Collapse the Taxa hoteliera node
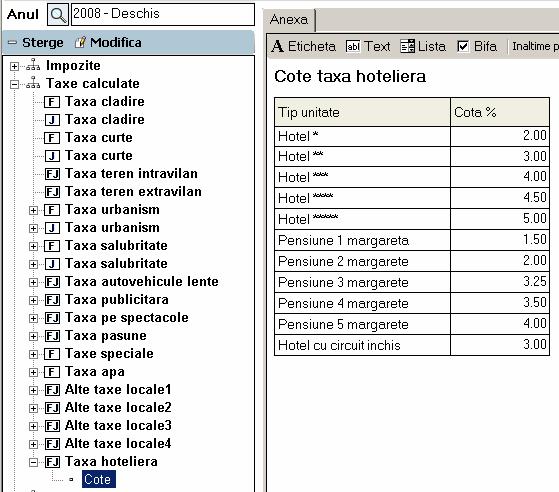Screen dimensions: 559x492 [33, 462]
